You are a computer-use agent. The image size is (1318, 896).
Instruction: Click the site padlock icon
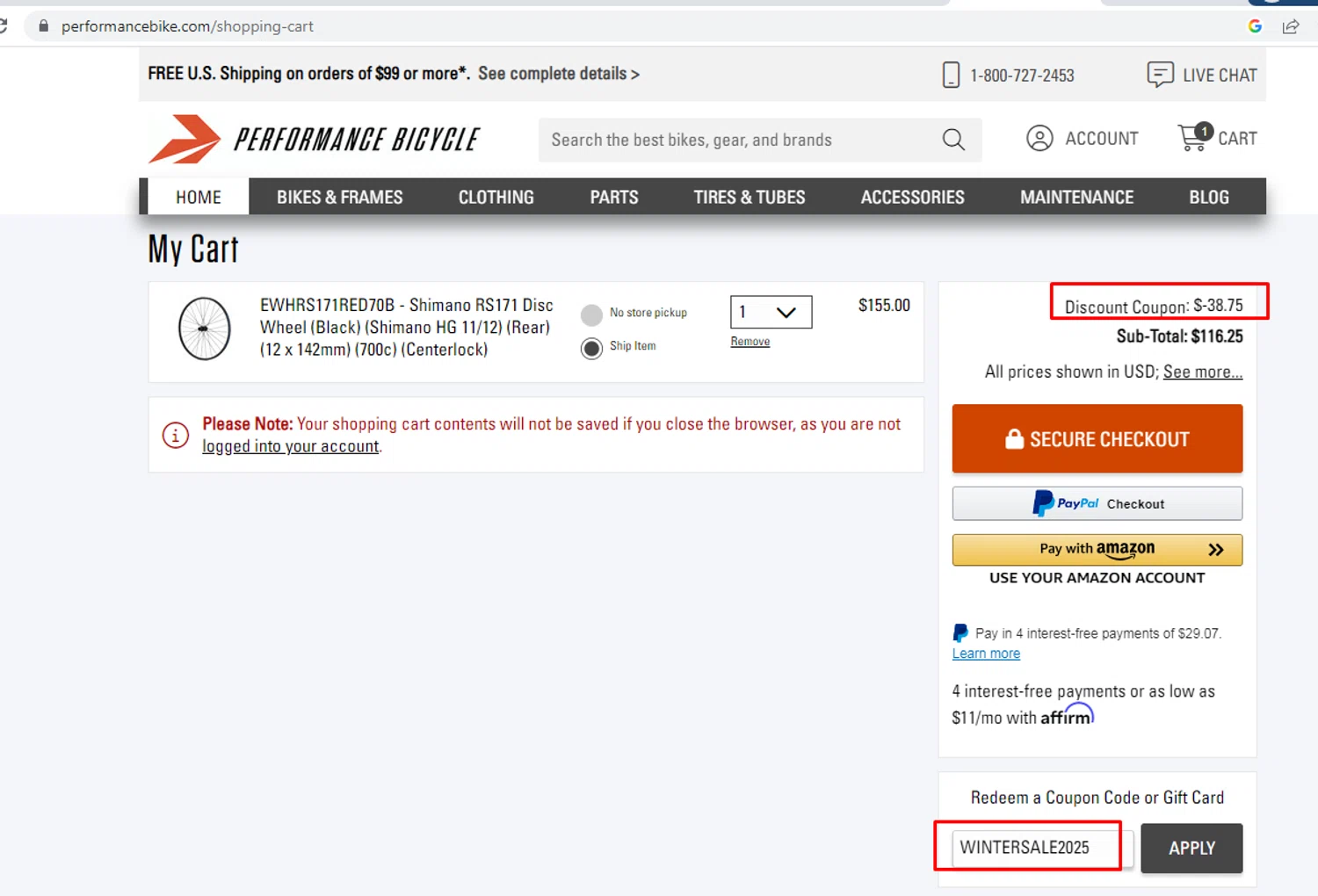pyautogui.click(x=43, y=26)
